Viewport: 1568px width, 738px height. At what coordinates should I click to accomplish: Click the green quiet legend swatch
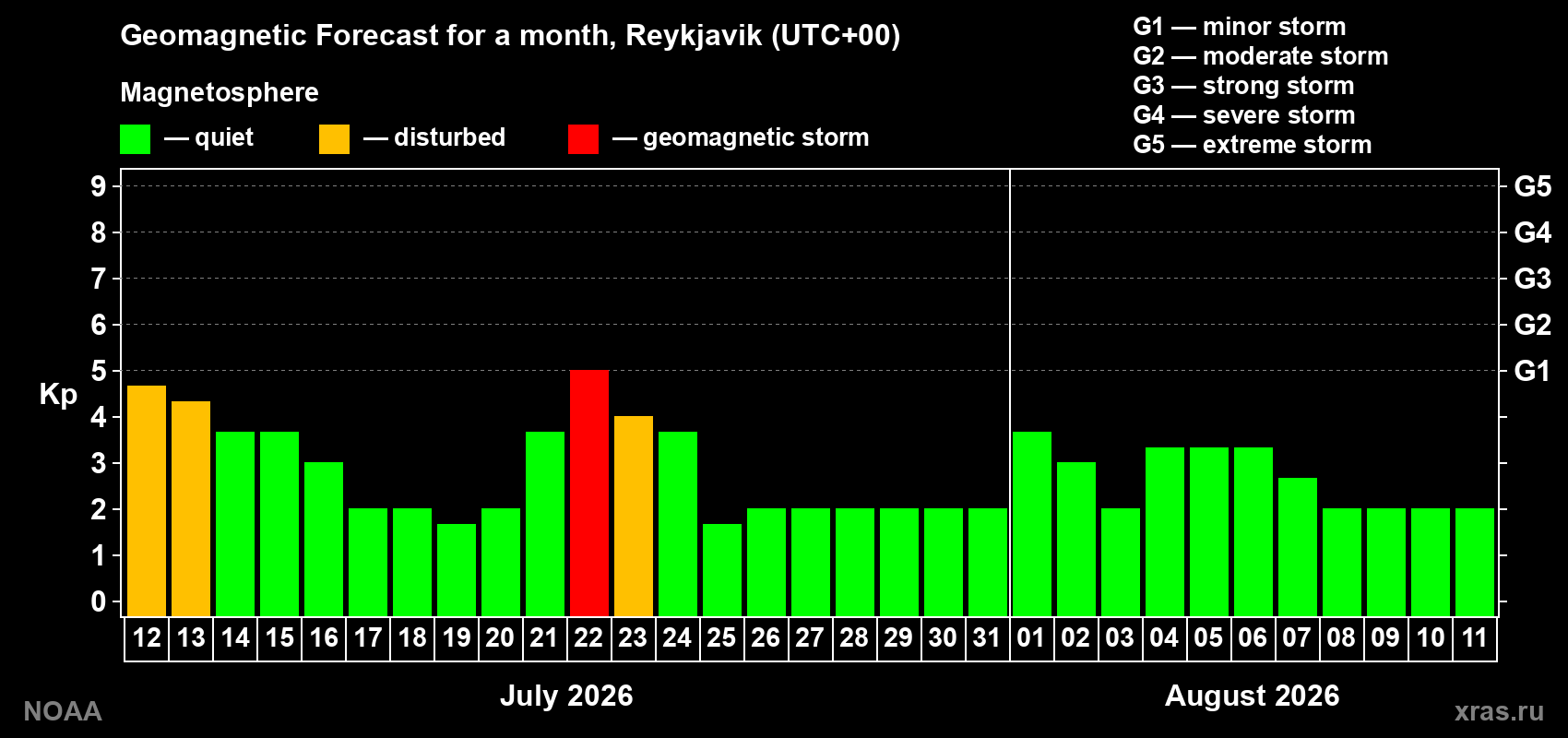pyautogui.click(x=135, y=139)
